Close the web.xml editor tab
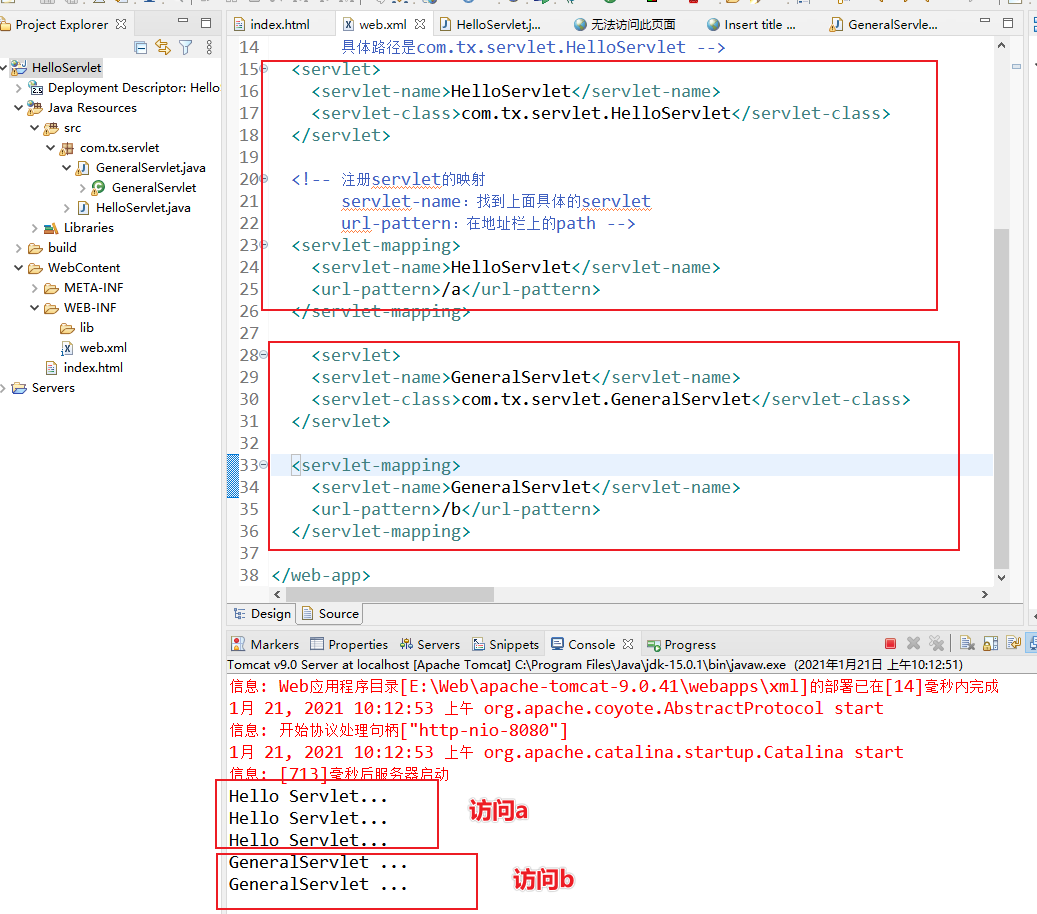The image size is (1037, 914). (x=420, y=24)
